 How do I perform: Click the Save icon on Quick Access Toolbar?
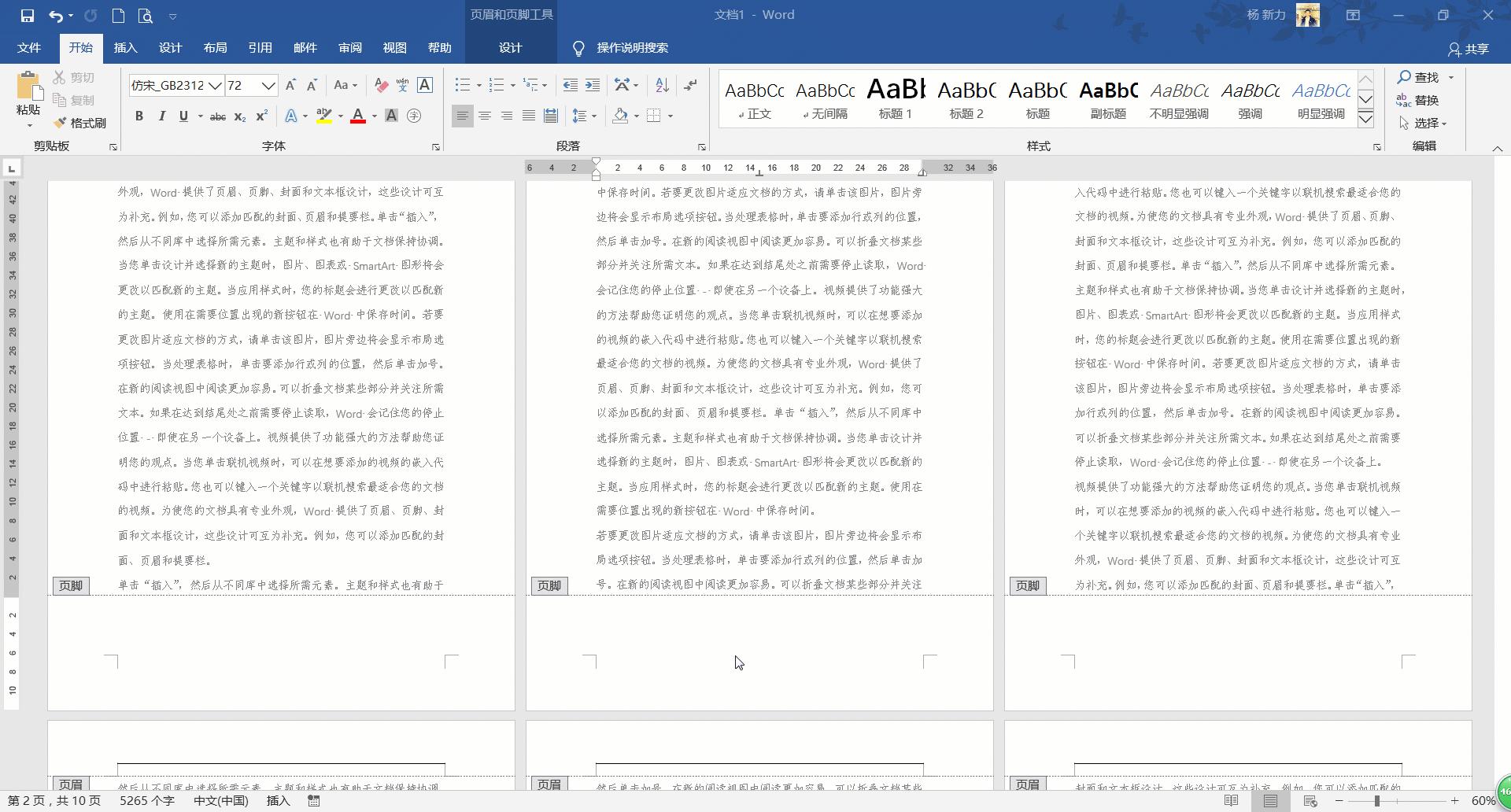coord(28,14)
